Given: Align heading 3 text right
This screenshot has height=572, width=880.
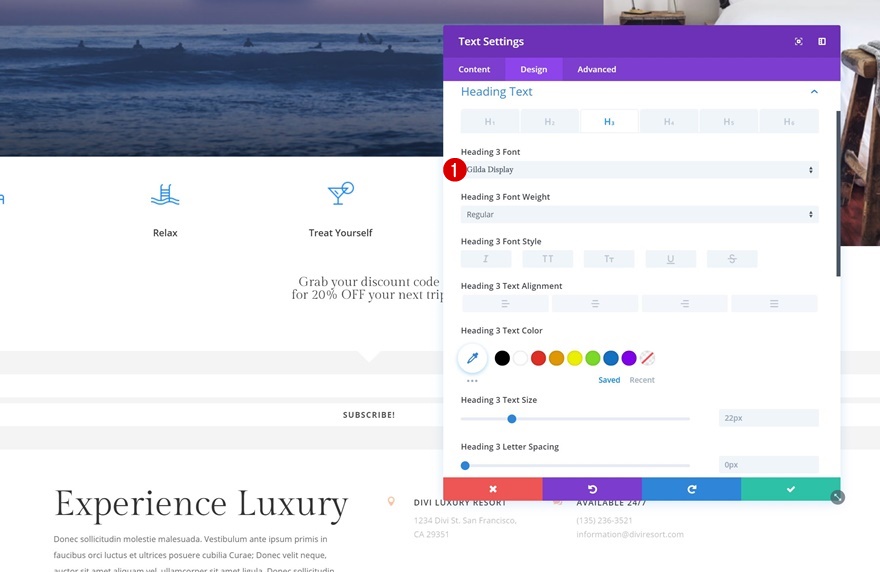Looking at the screenshot, I should (685, 304).
